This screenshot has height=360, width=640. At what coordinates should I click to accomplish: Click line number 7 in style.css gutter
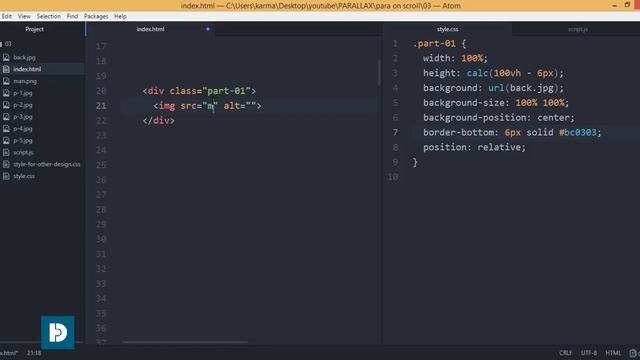pyautogui.click(x=395, y=132)
